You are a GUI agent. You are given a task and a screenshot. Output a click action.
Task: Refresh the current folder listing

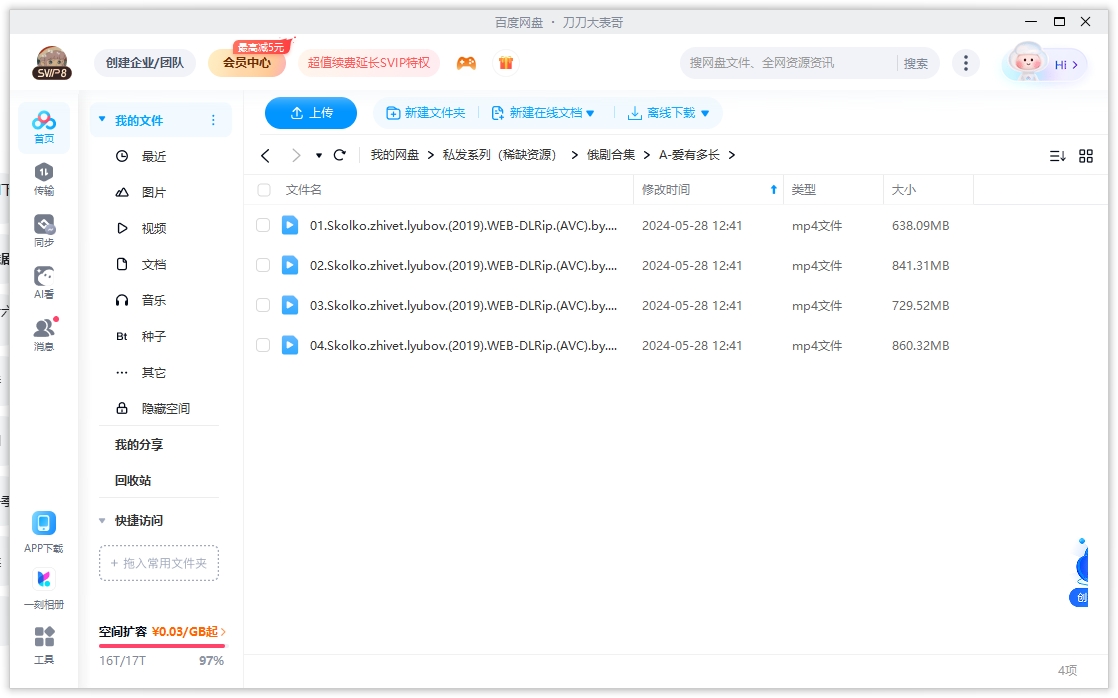click(339, 155)
